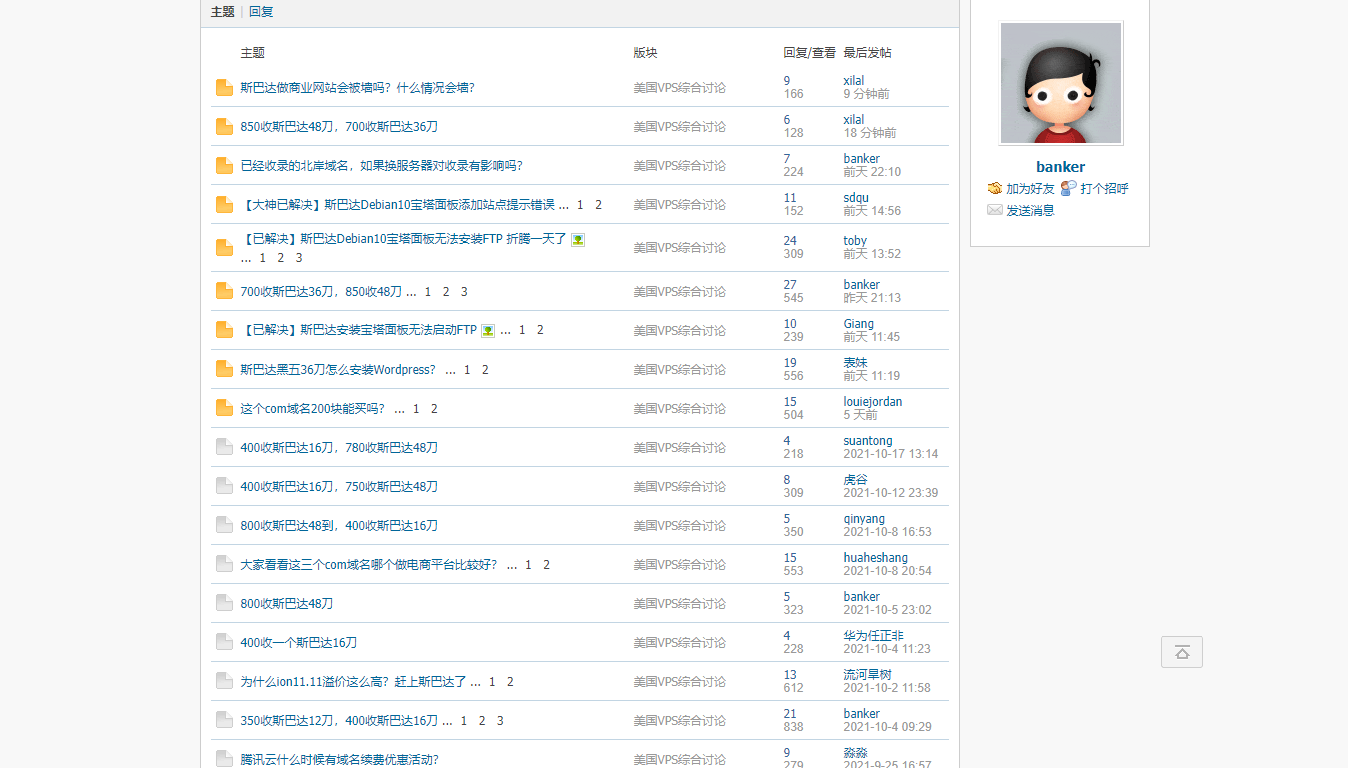Open last poster louiejordan profile
The height and width of the screenshot is (768, 1348).
click(872, 402)
